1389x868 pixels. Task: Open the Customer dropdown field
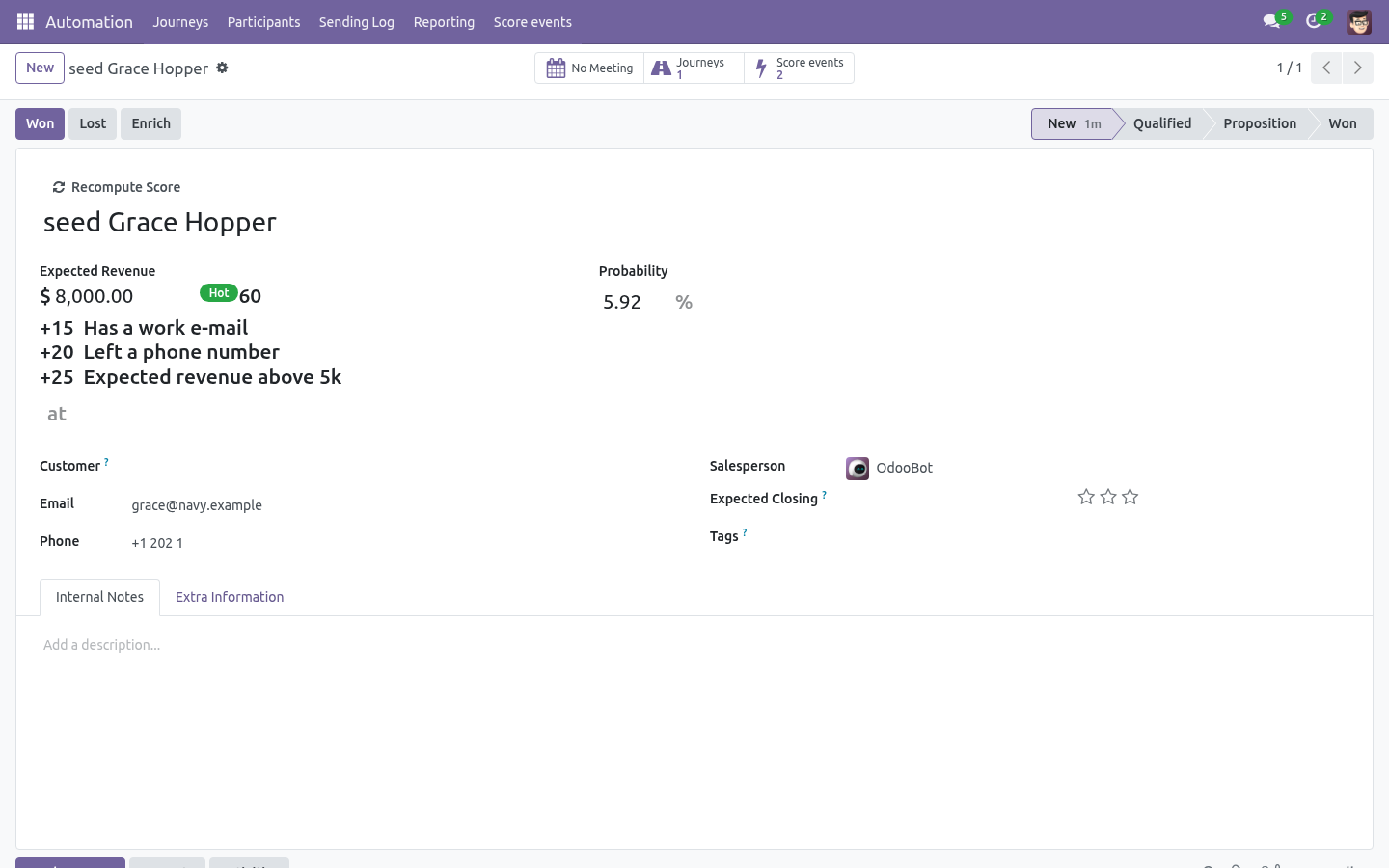tap(400, 467)
